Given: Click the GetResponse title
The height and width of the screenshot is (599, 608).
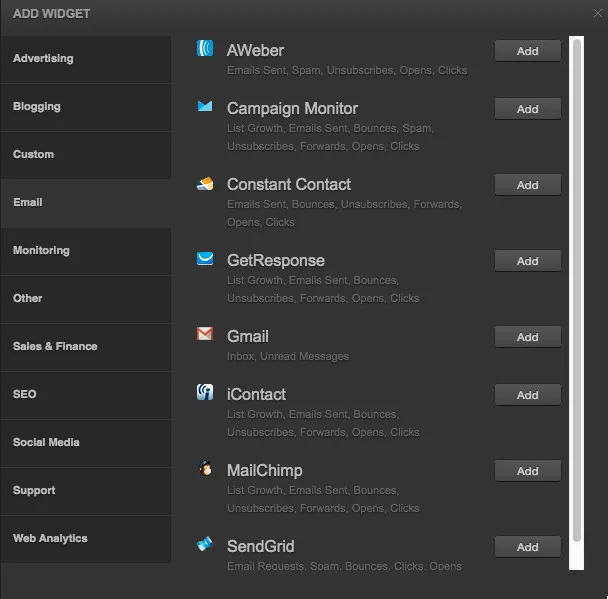Looking at the screenshot, I should tap(275, 261).
